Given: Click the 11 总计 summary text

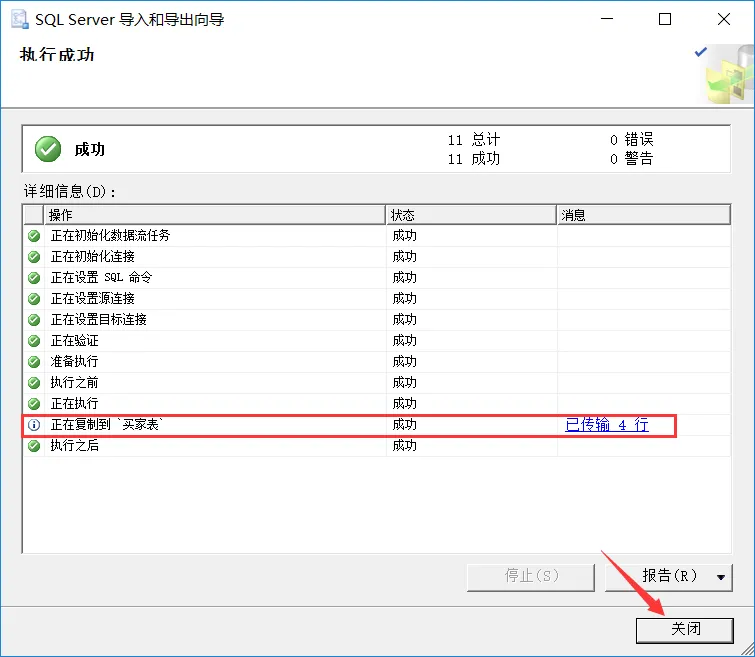Looking at the screenshot, I should pos(474,140).
